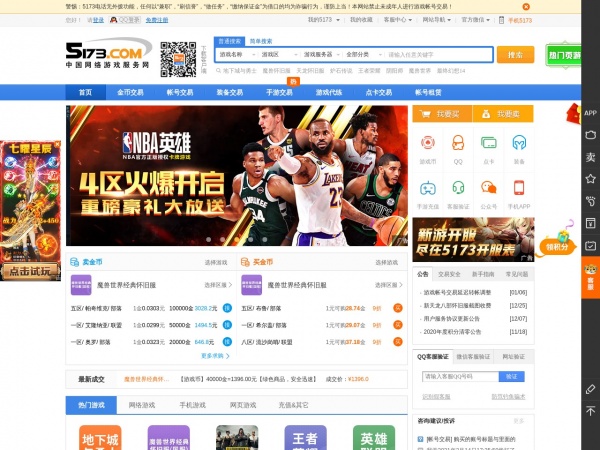Open the 公众号 WeChat icon
Screen dimensions: 600x450
[489, 188]
